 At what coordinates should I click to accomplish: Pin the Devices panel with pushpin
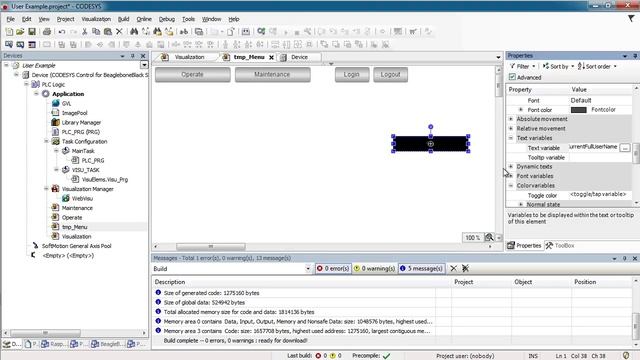tap(133, 56)
